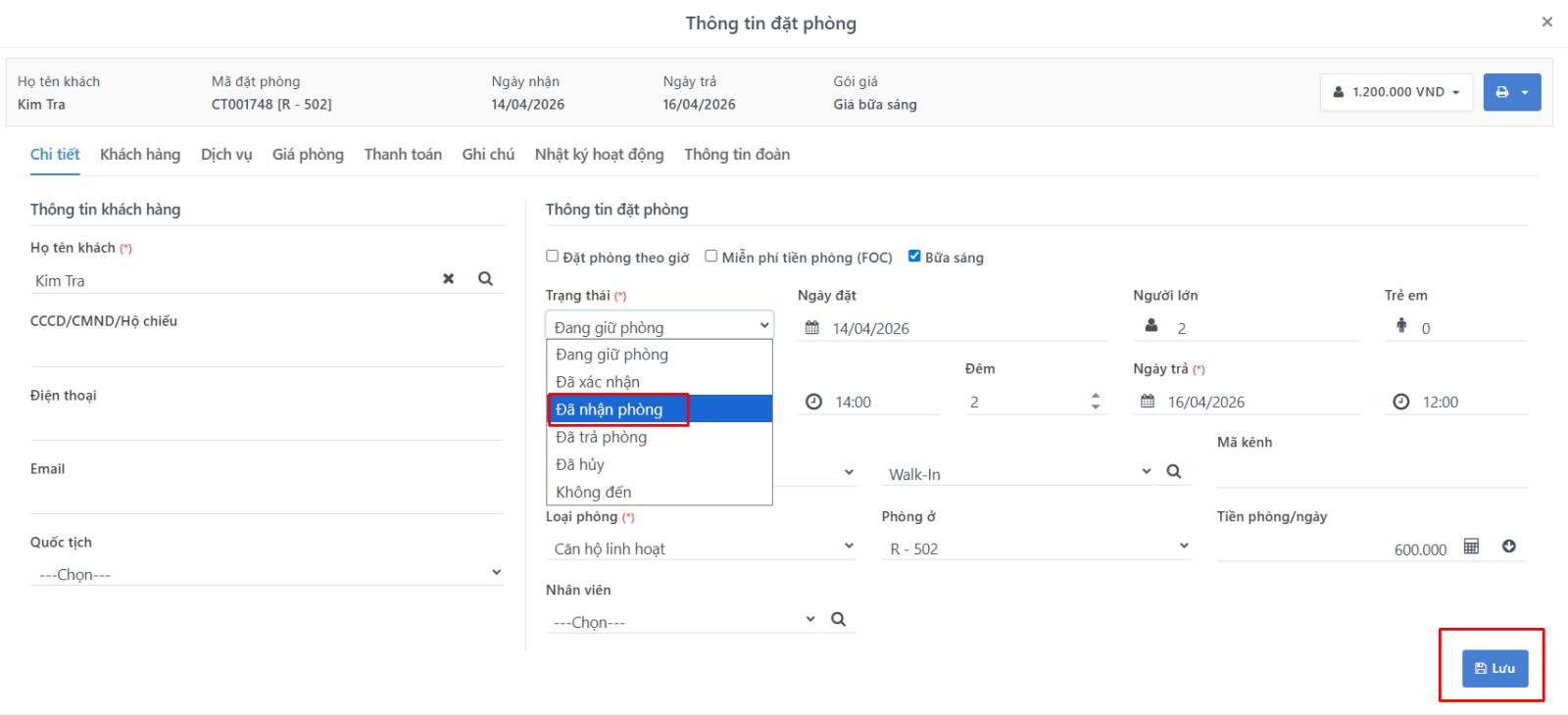Click clock icon next to 14:00
The image size is (1568, 715).
pyautogui.click(x=813, y=402)
